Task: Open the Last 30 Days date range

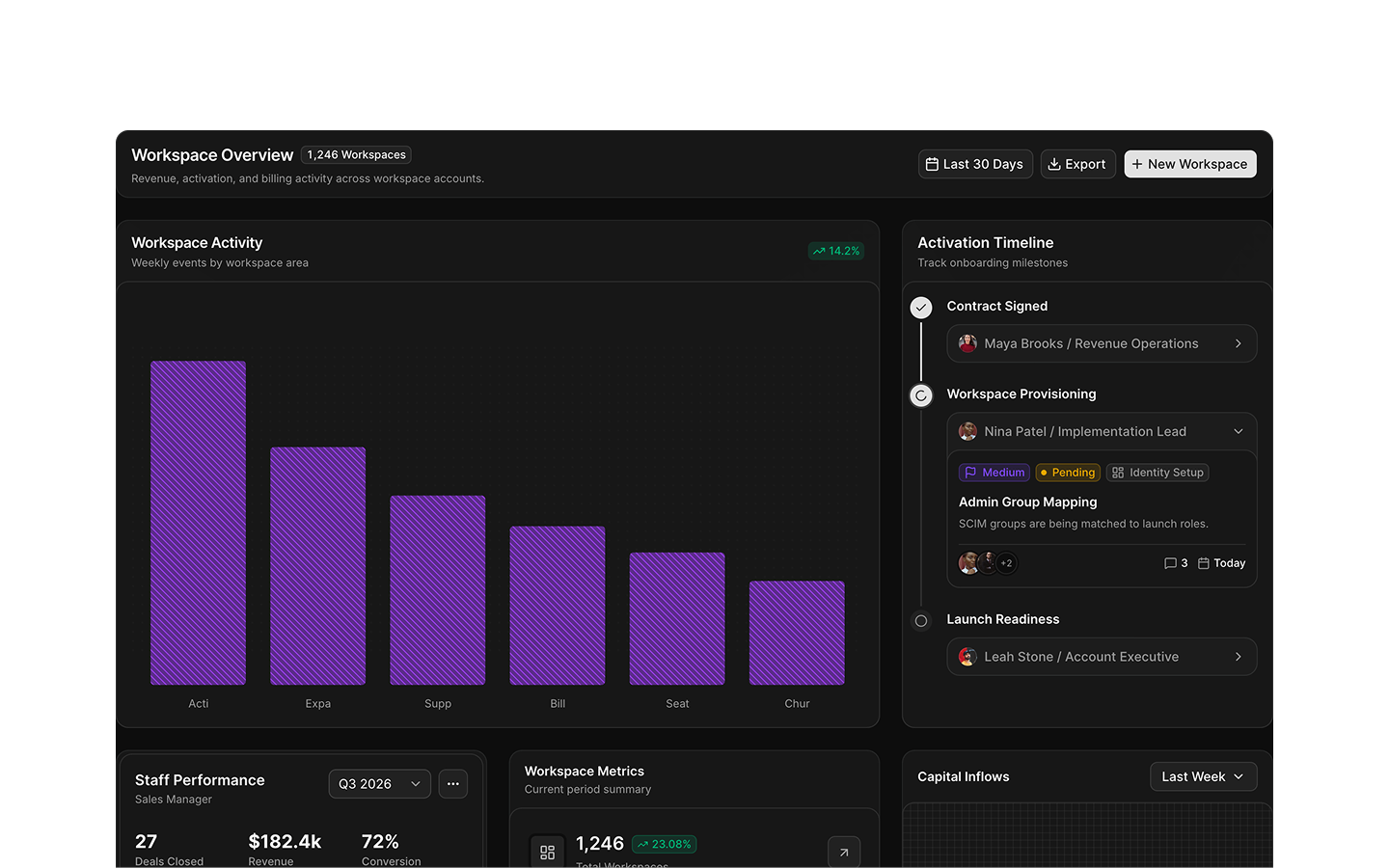Action: click(x=975, y=164)
